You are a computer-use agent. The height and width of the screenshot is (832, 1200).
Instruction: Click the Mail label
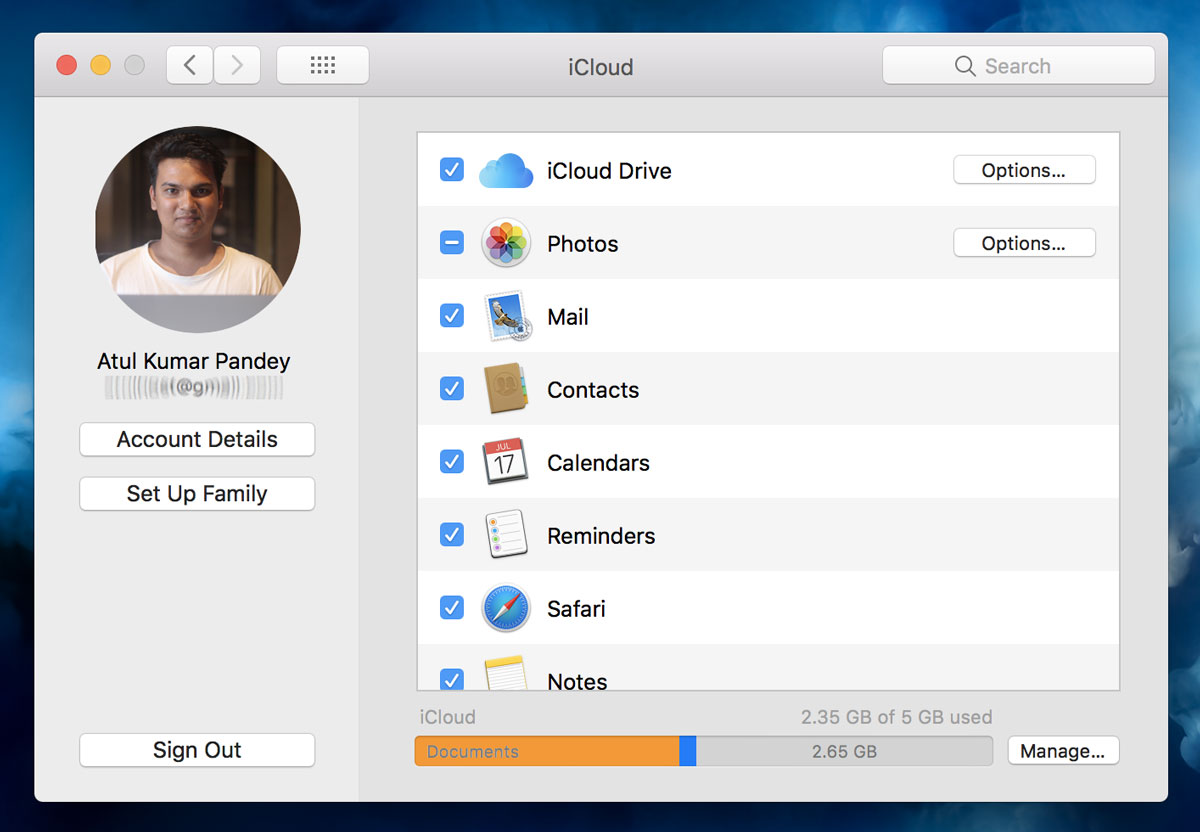pos(568,317)
